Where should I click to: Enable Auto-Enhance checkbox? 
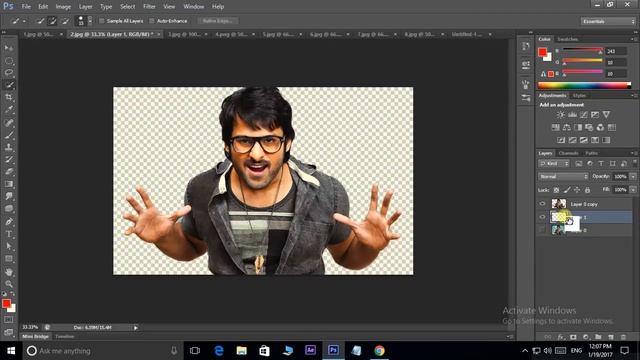pos(152,21)
